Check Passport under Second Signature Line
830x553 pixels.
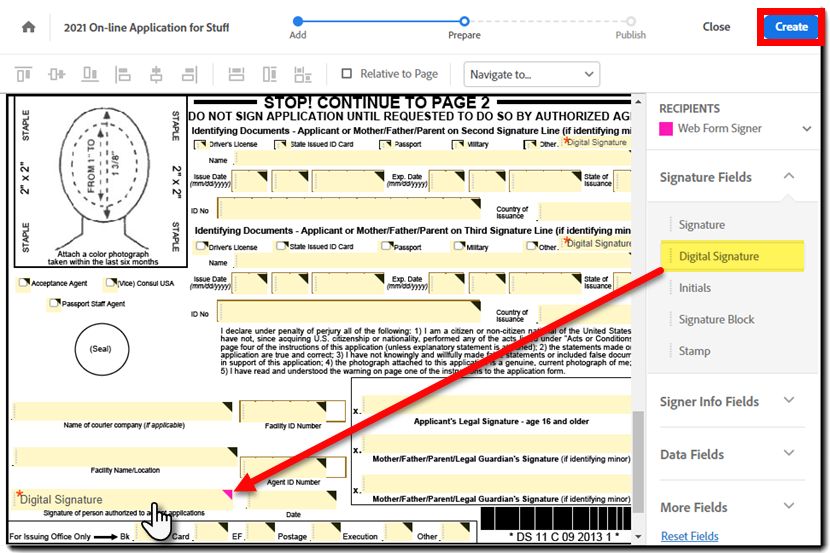click(x=385, y=144)
